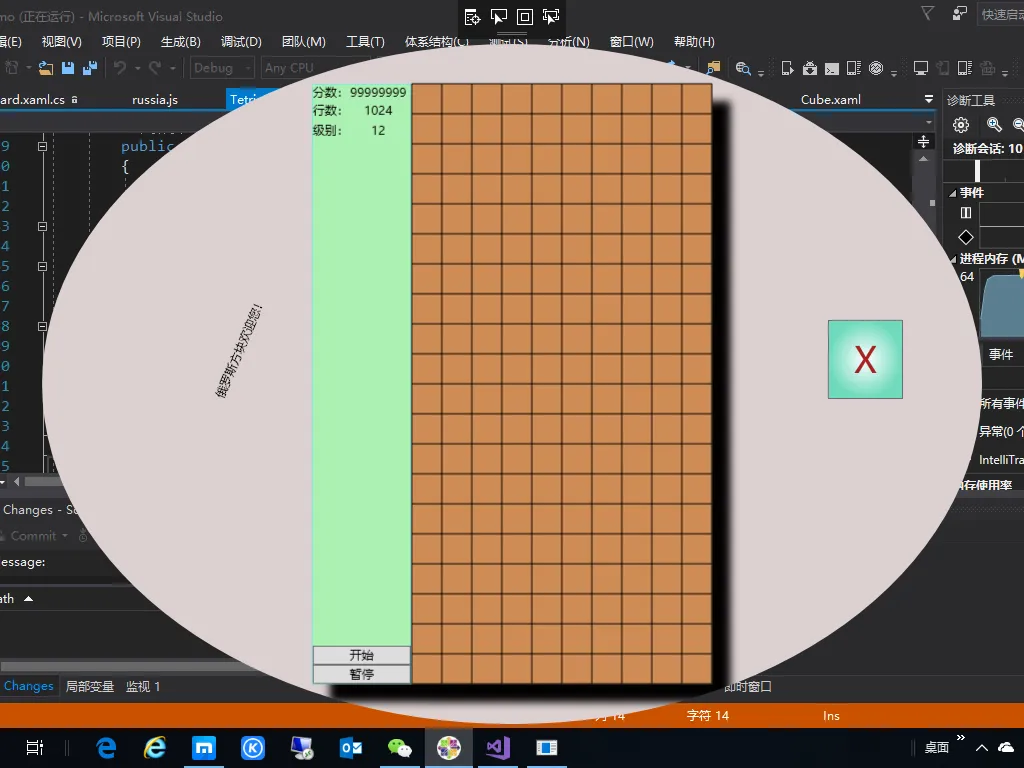Click the quick launch search box
The width and height of the screenshot is (1024, 768).
click(1001, 14)
